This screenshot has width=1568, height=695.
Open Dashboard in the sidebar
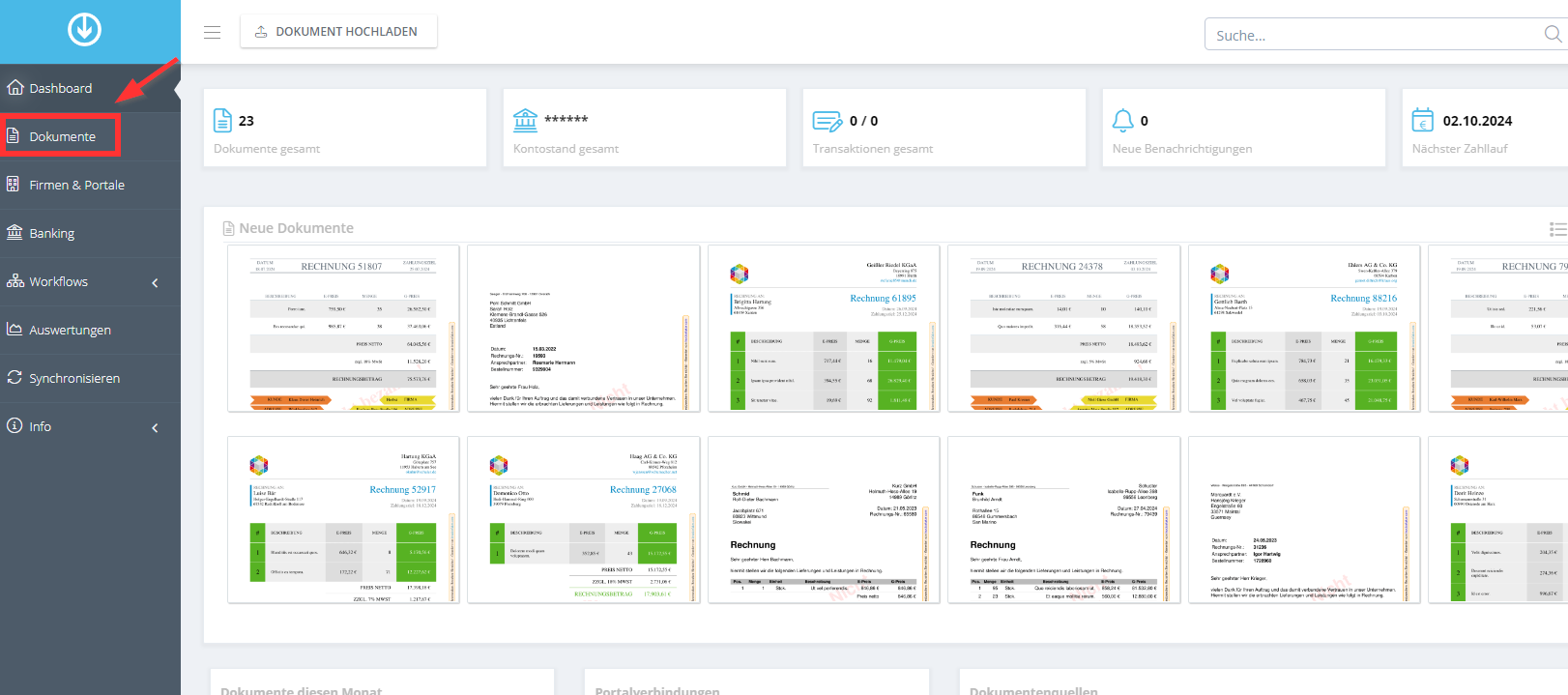pyautogui.click(x=90, y=88)
